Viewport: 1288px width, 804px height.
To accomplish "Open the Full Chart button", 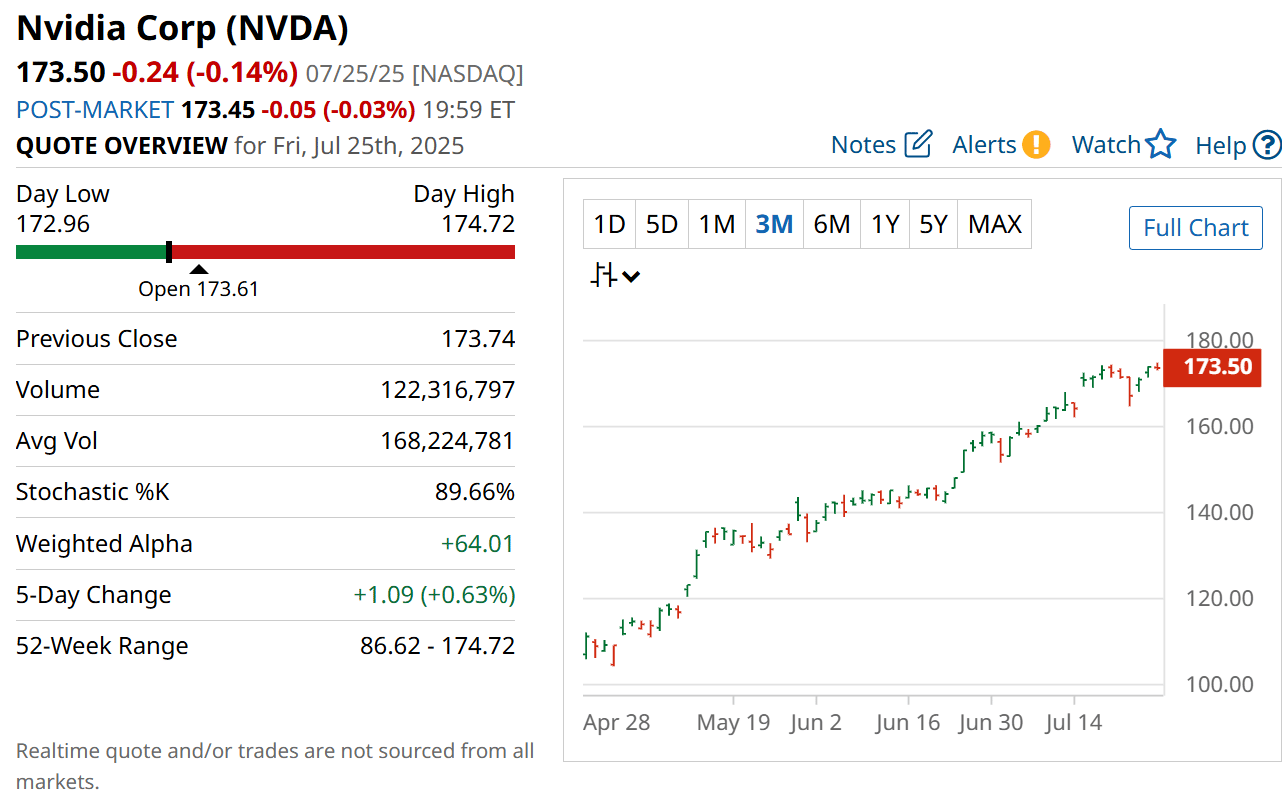I will [1196, 228].
